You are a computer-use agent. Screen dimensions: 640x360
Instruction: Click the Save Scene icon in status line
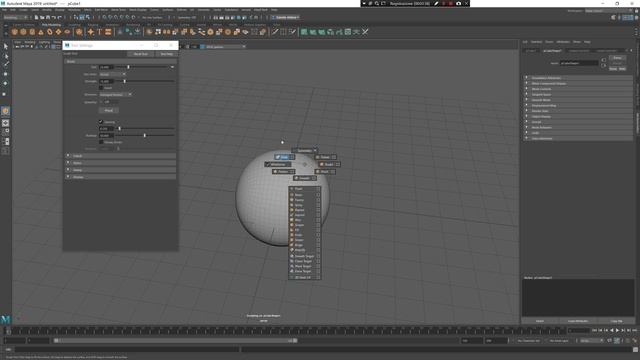coord(48,18)
